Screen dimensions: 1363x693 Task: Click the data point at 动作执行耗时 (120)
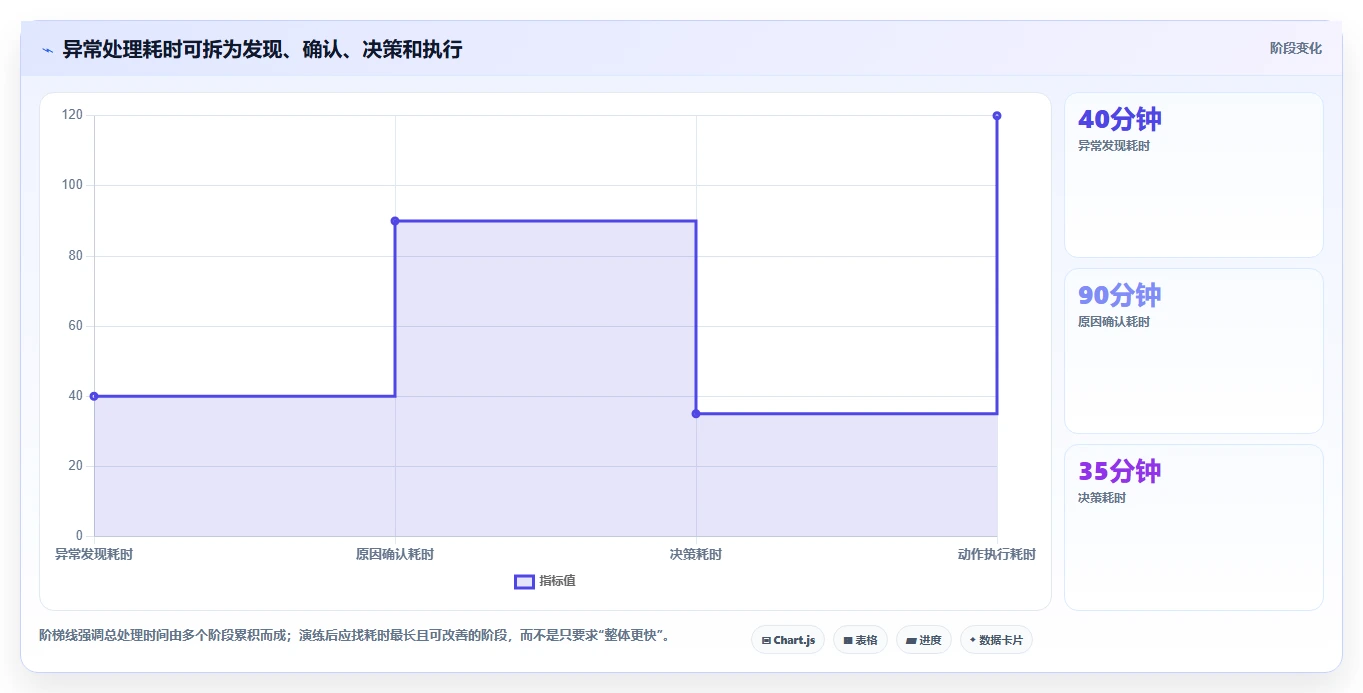997,116
